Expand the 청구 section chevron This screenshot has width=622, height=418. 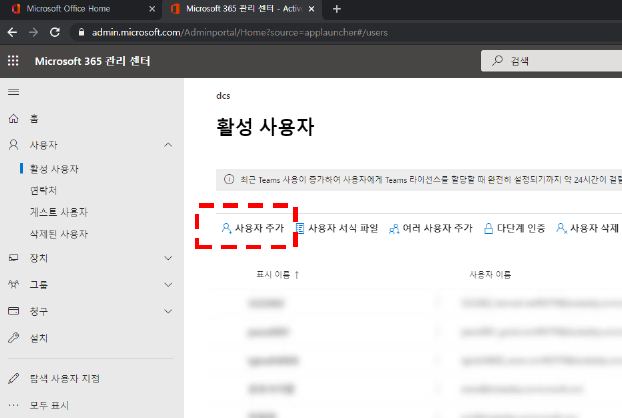point(168,311)
